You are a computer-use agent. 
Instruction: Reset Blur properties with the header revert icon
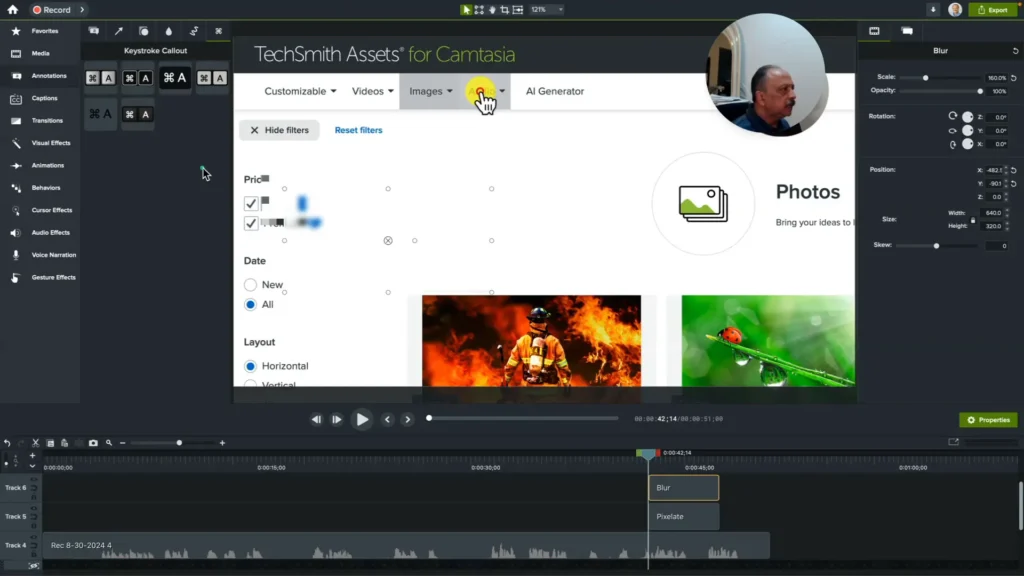(x=1015, y=51)
